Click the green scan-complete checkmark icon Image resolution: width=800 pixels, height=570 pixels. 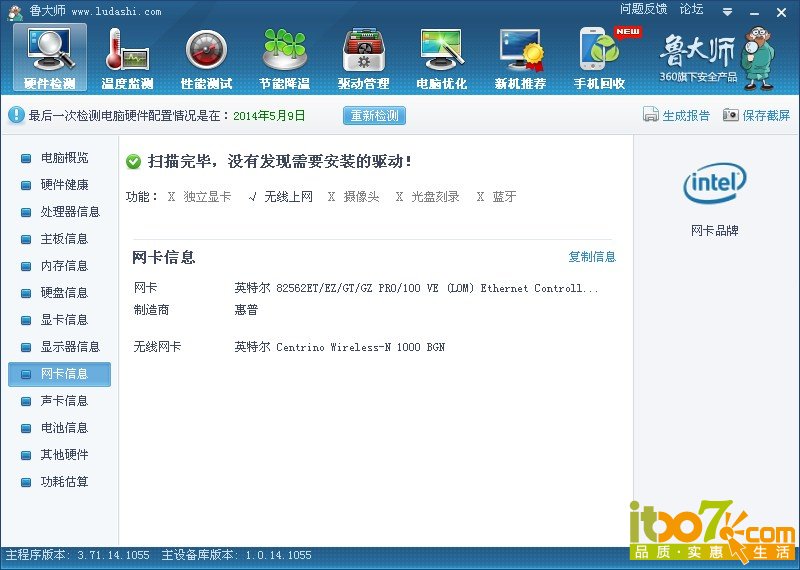pos(133,162)
